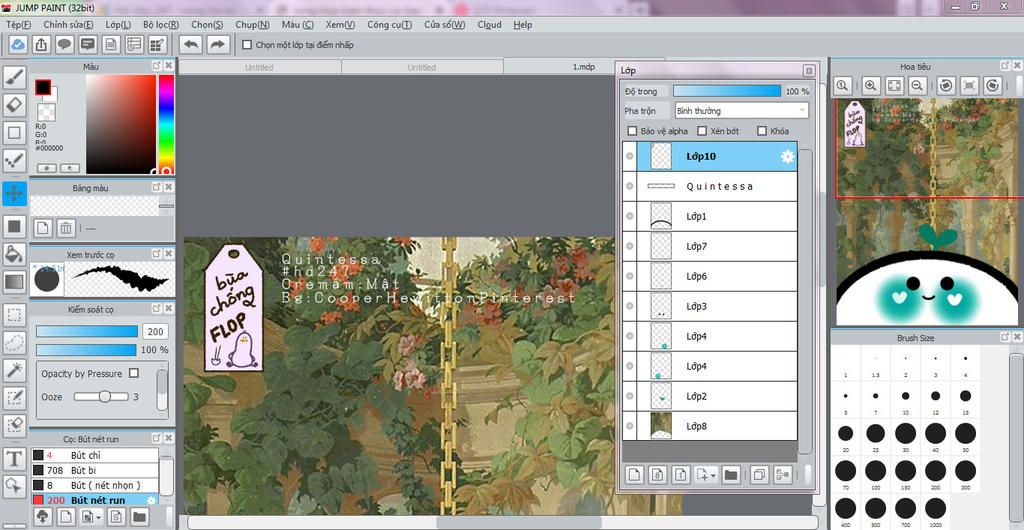
Task: Click the rainbow hue bar in Màu panel
Action: tap(167, 124)
